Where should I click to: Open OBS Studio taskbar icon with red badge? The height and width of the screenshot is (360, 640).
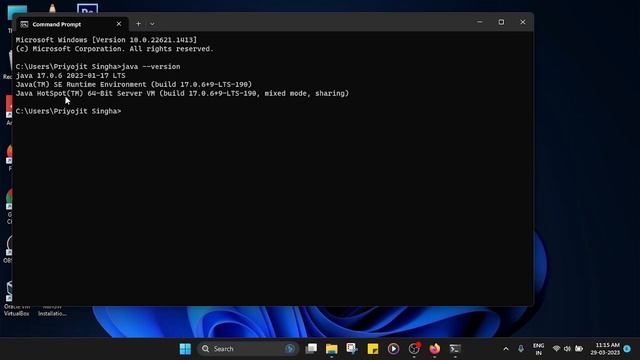(x=414, y=349)
